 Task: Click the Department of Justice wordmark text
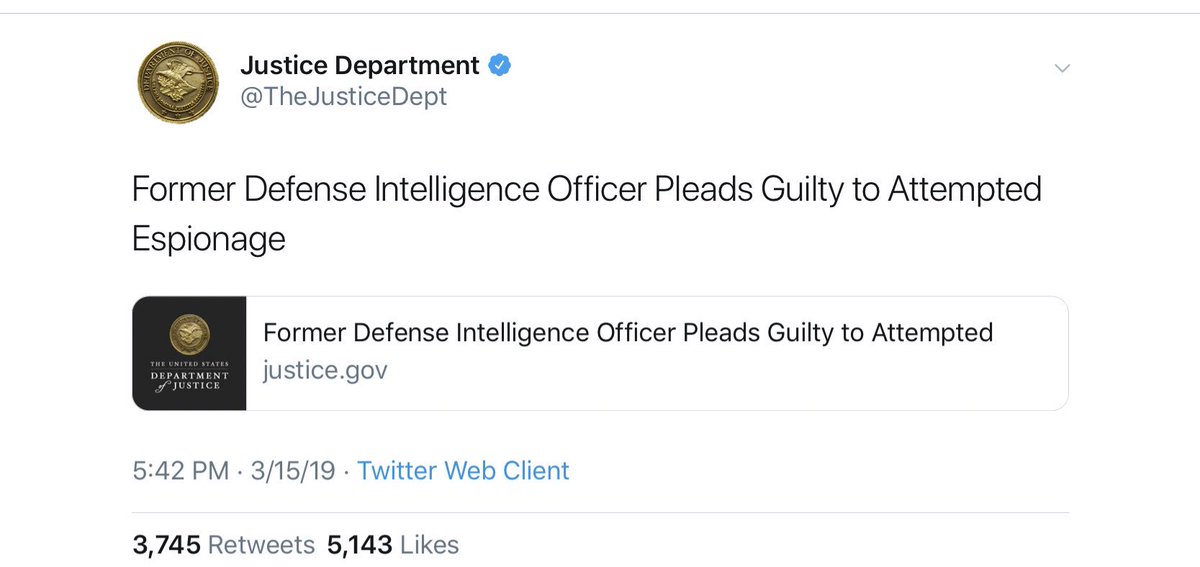(x=189, y=376)
